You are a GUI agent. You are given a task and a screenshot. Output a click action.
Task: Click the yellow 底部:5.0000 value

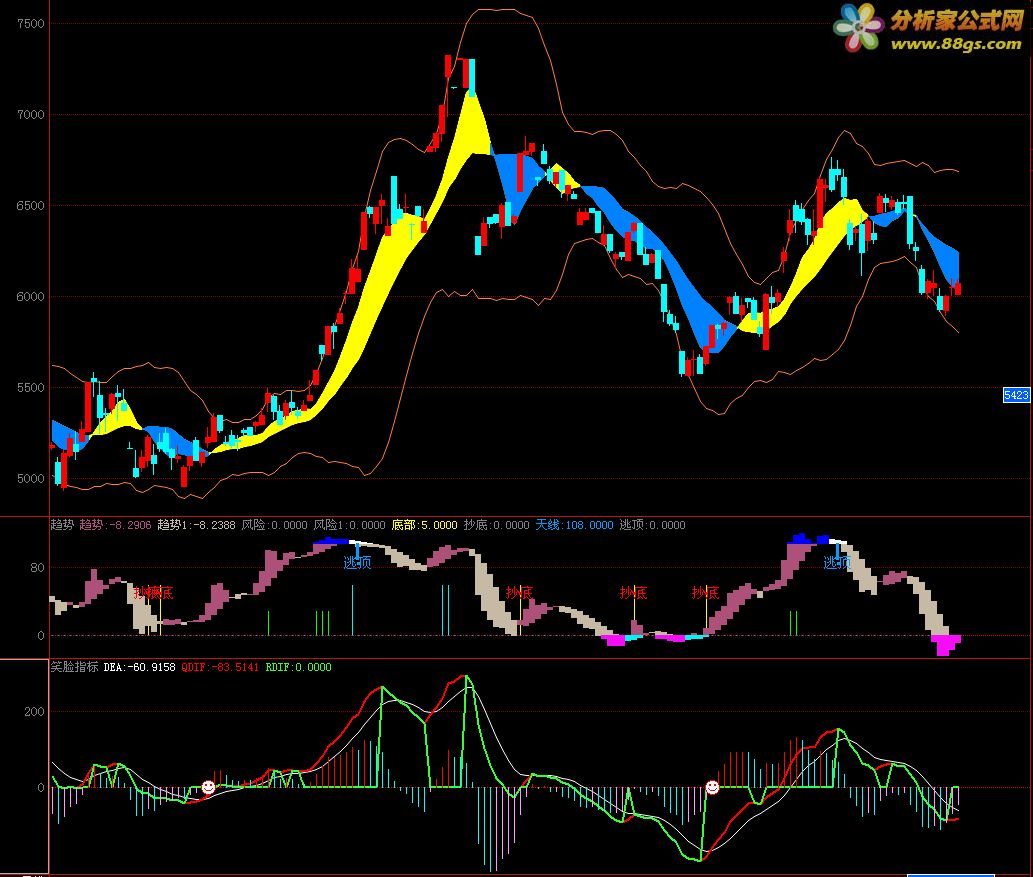[x=424, y=525]
